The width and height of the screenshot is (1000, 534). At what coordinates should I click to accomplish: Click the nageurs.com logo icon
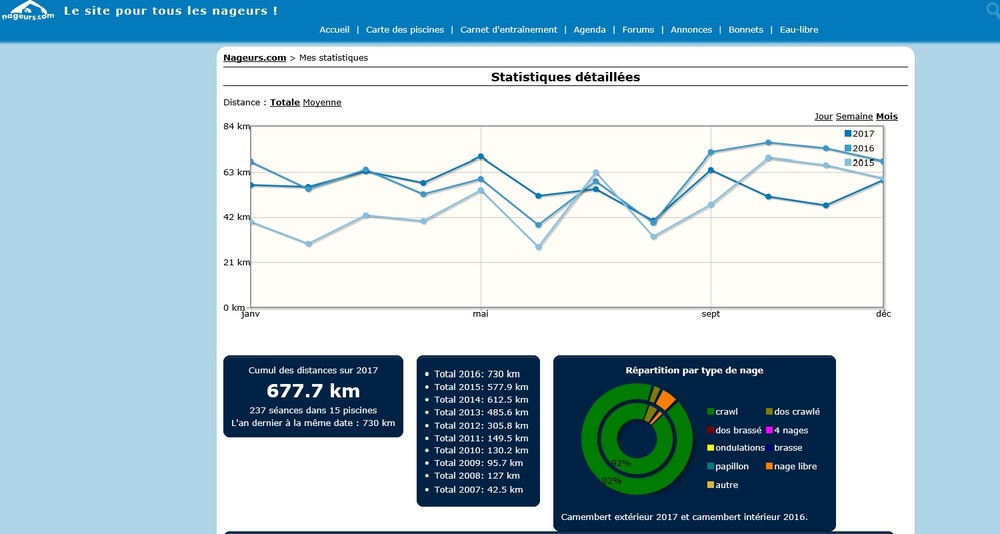(x=28, y=12)
